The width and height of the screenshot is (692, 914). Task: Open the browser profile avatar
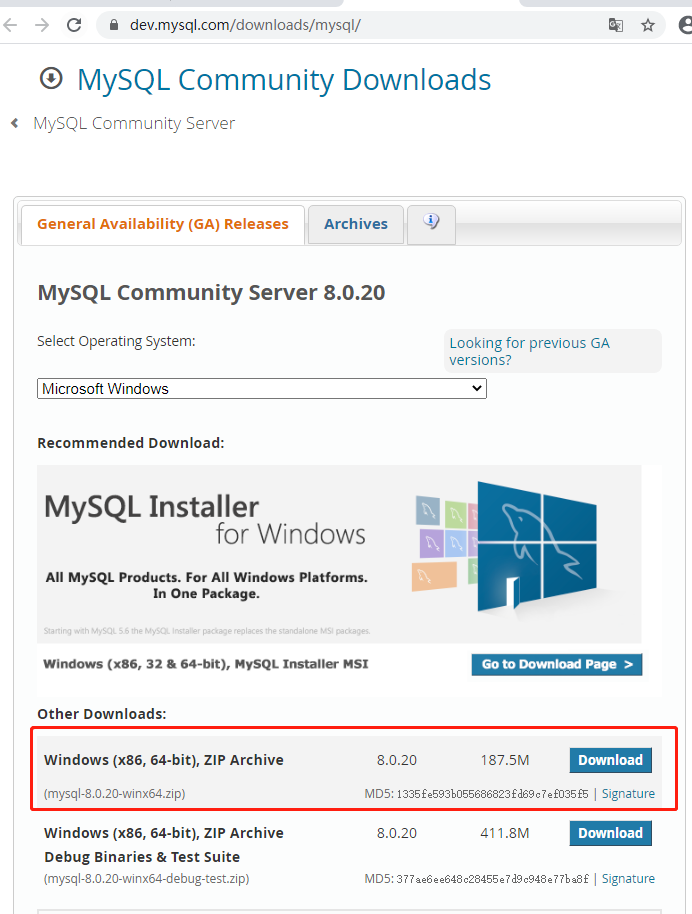point(686,25)
